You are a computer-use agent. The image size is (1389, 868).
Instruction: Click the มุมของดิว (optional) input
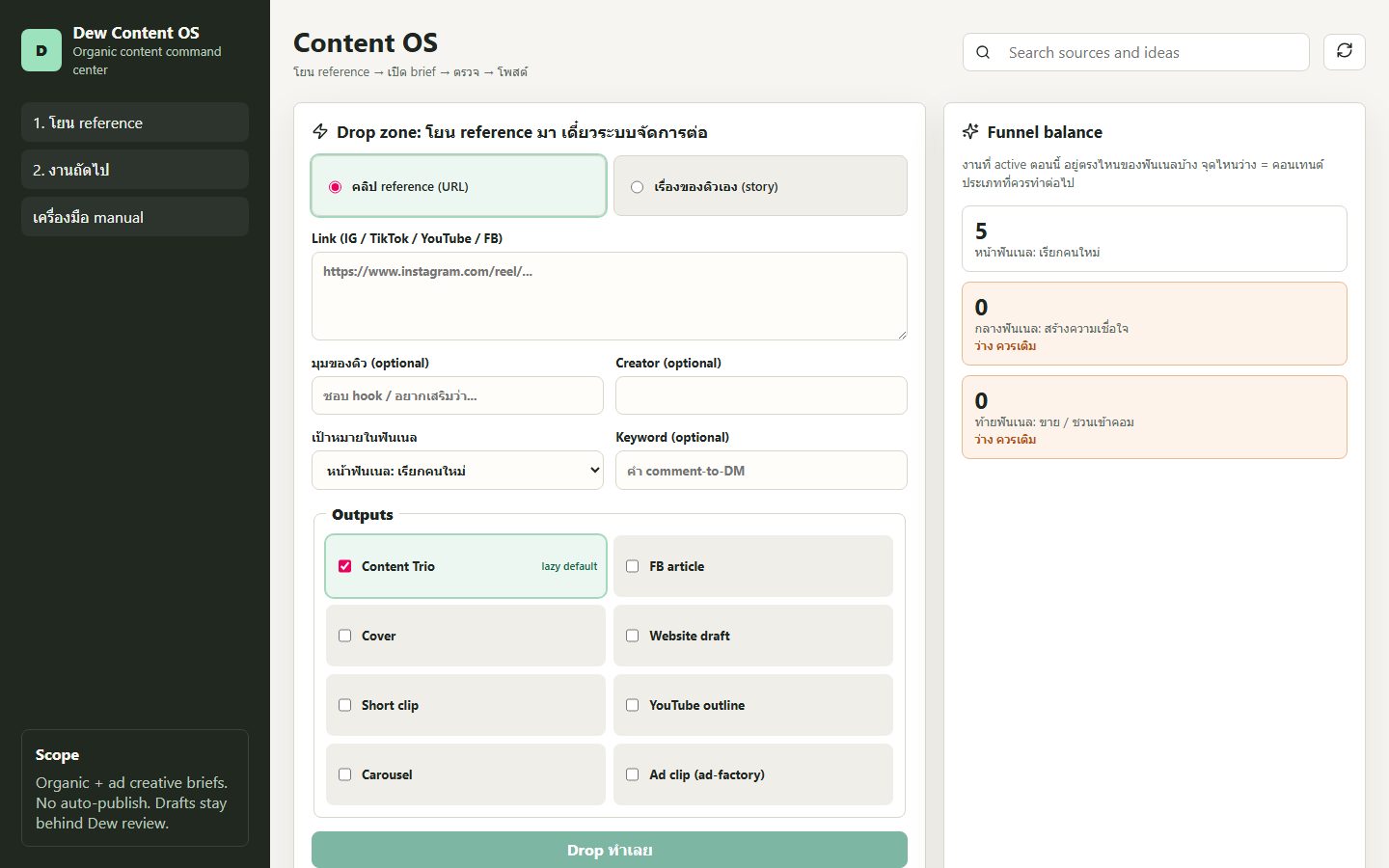coord(457,395)
